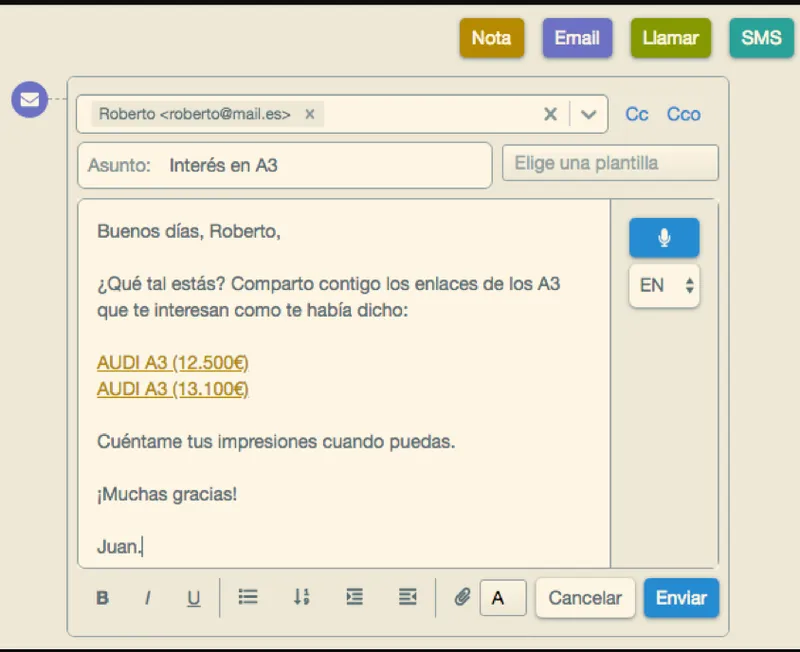
Task: Clear all recipients in the To field
Action: (551, 114)
